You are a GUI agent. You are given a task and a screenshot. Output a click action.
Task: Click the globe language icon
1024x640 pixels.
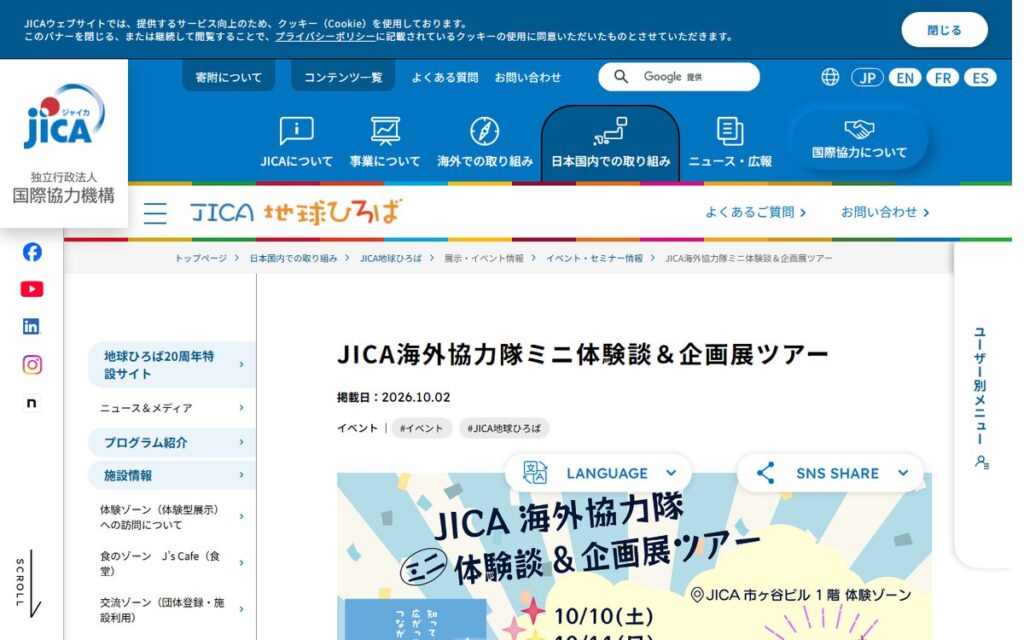(x=830, y=77)
